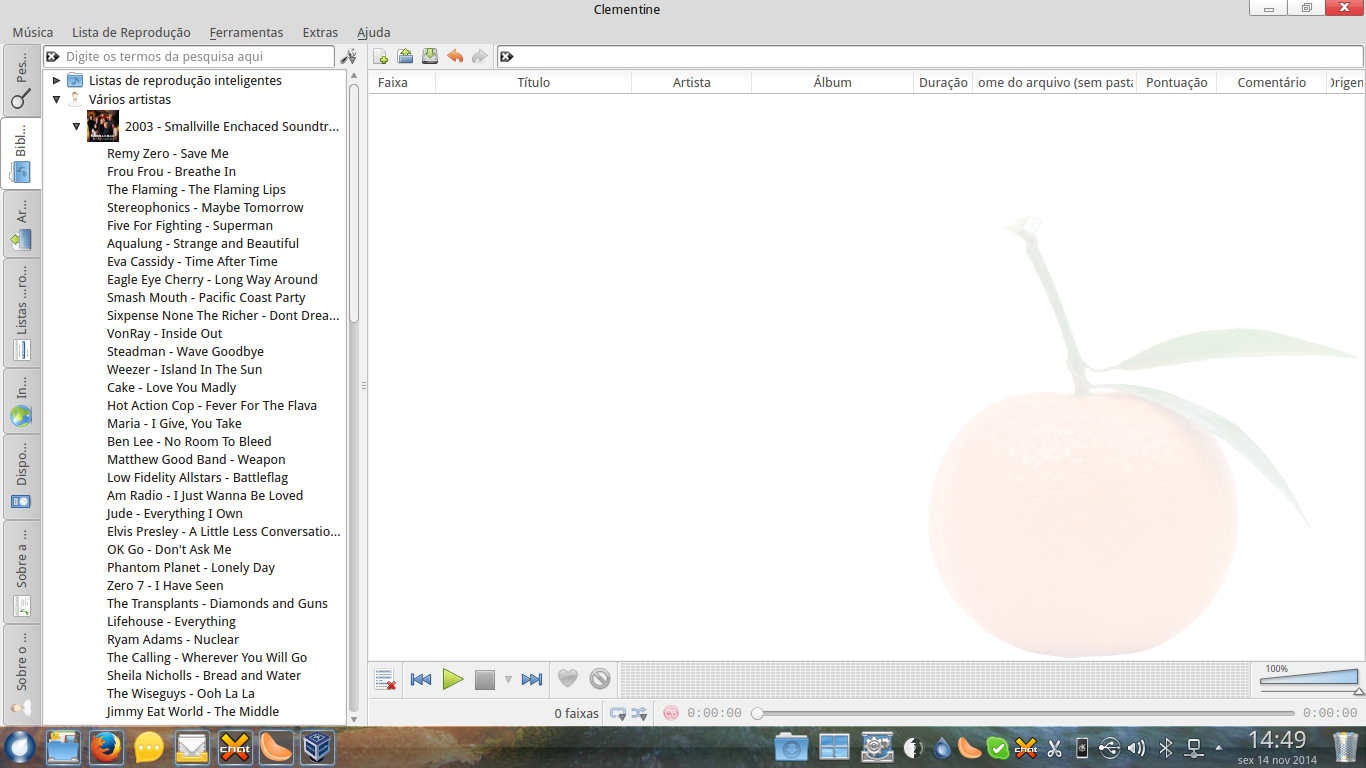Create a new playlist with the toolbar icon
Screen dimensions: 1366x768
coord(381,56)
